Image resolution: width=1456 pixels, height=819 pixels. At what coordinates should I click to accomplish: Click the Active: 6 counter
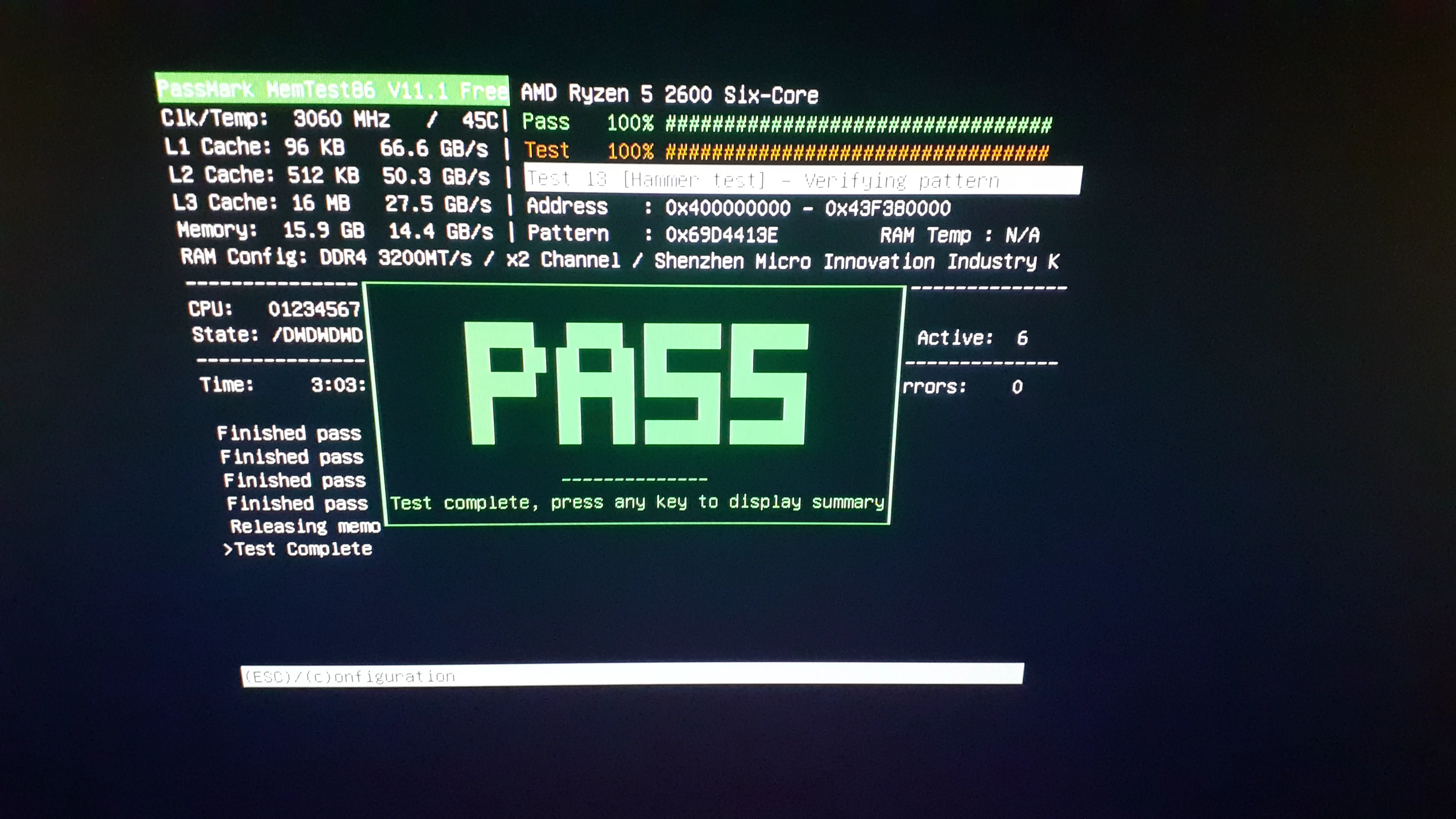pyautogui.click(x=972, y=338)
